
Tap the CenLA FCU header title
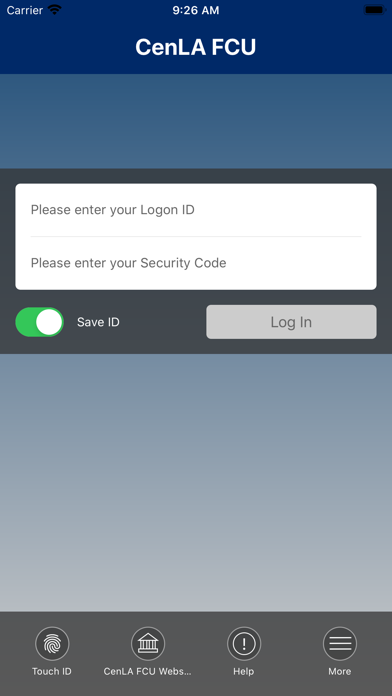coord(196,47)
